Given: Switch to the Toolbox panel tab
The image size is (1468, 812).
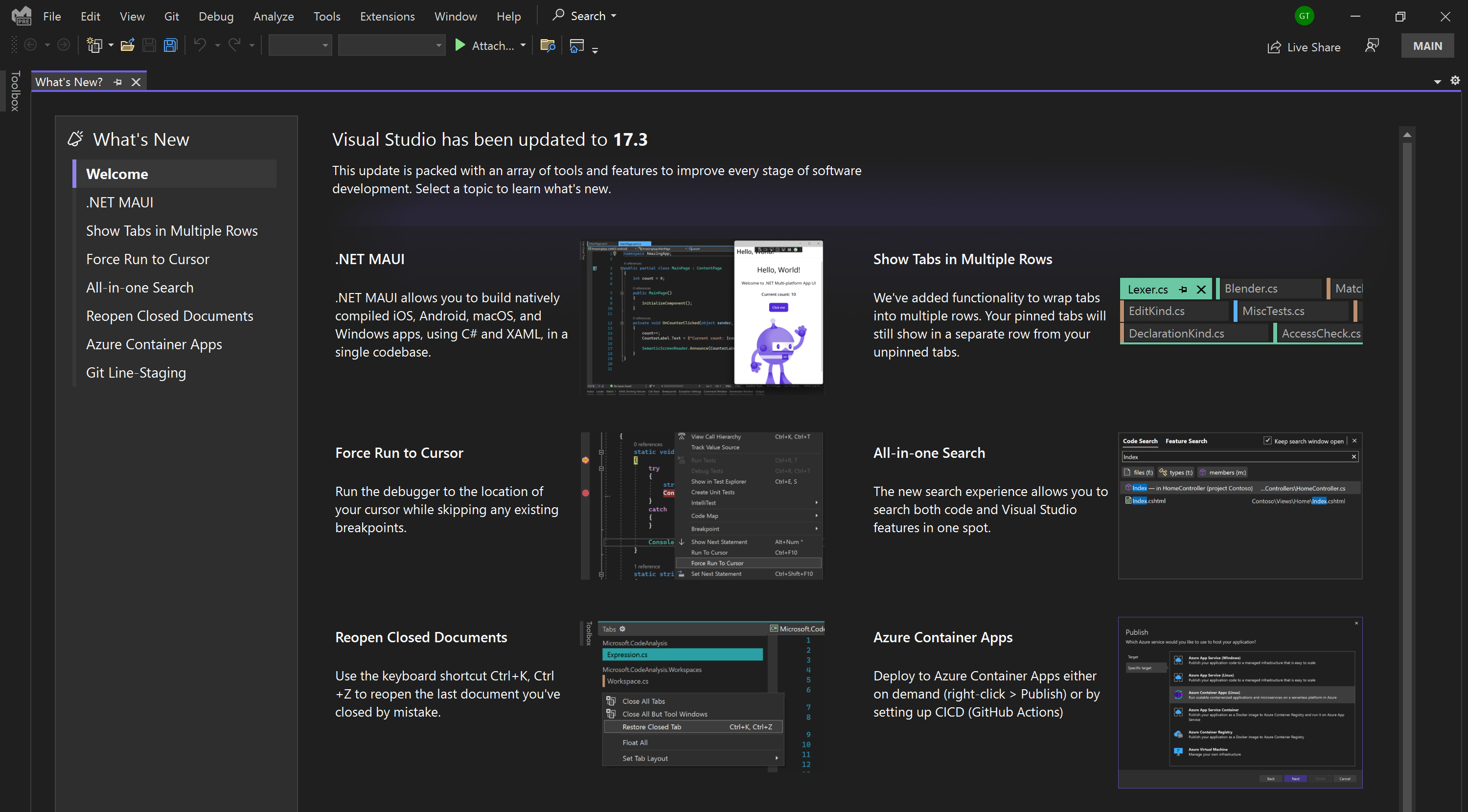Looking at the screenshot, I should 15,91.
